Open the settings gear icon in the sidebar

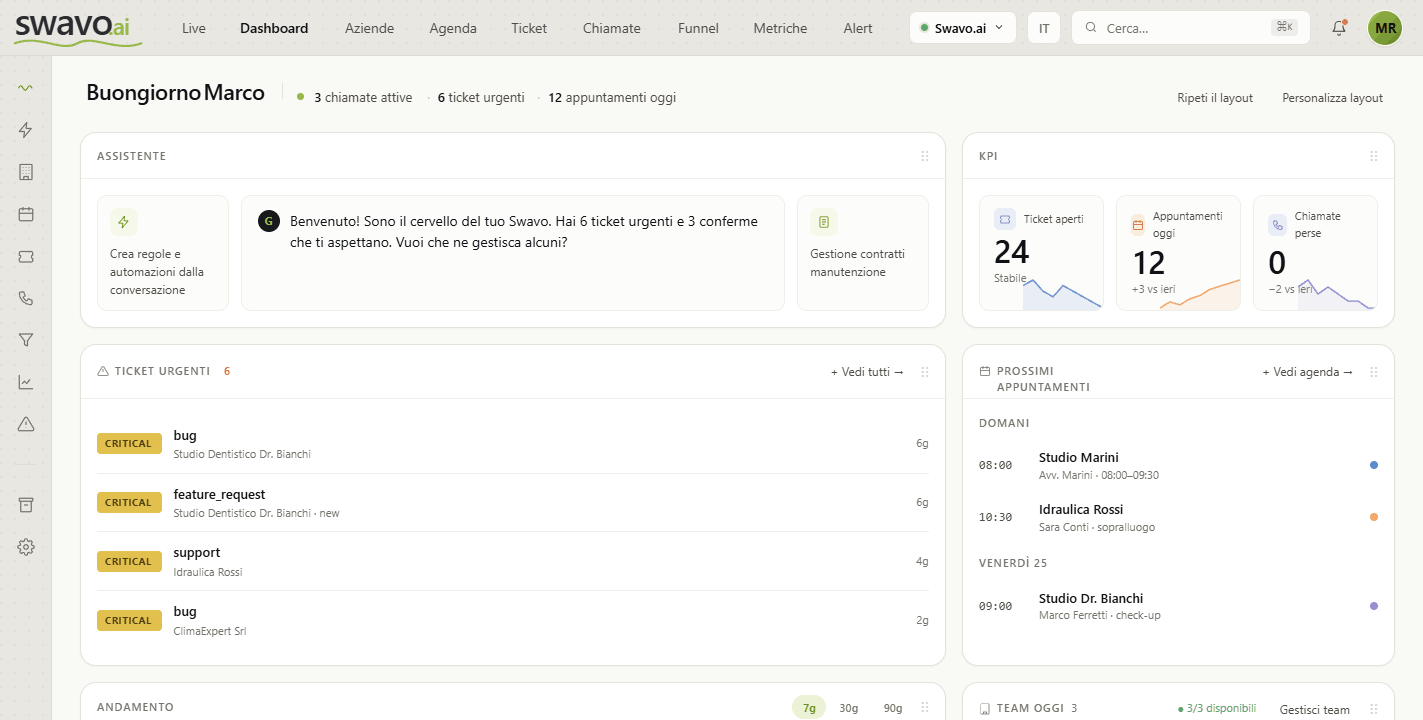point(26,547)
